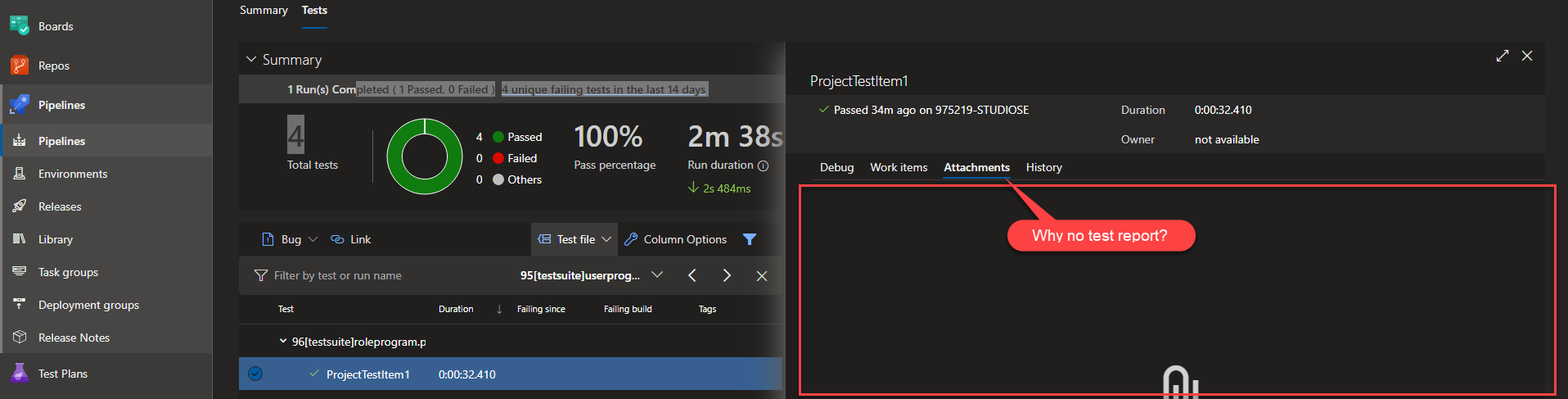Viewport: 1568px width, 399px height.
Task: Click the green pass percentage donut chart
Action: (x=424, y=156)
